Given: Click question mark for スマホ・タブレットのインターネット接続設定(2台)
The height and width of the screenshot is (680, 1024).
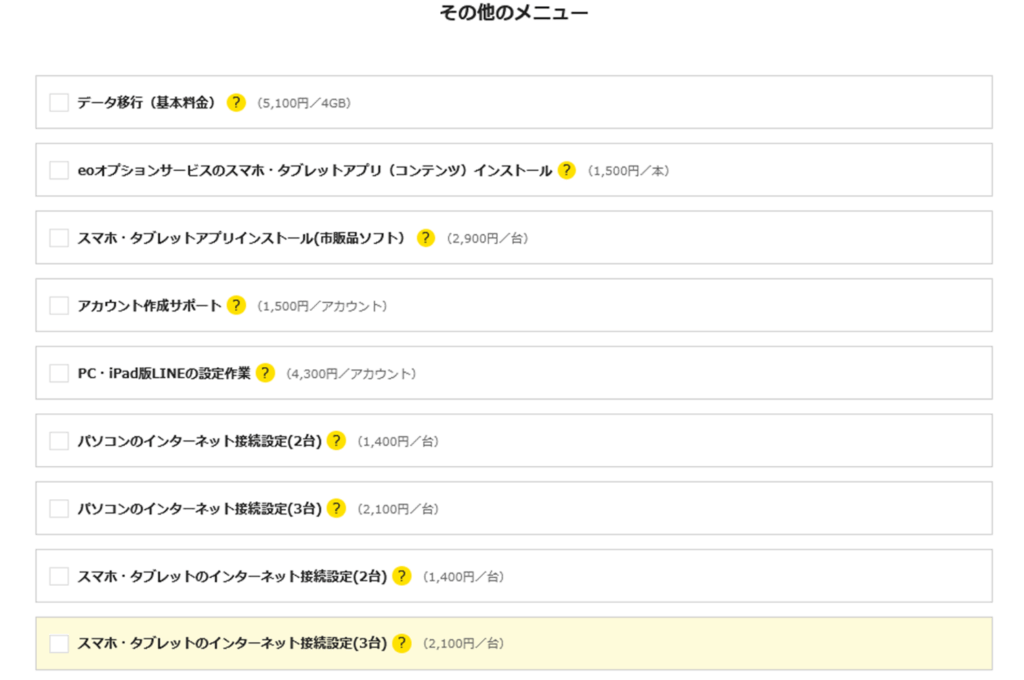Looking at the screenshot, I should point(402,576).
